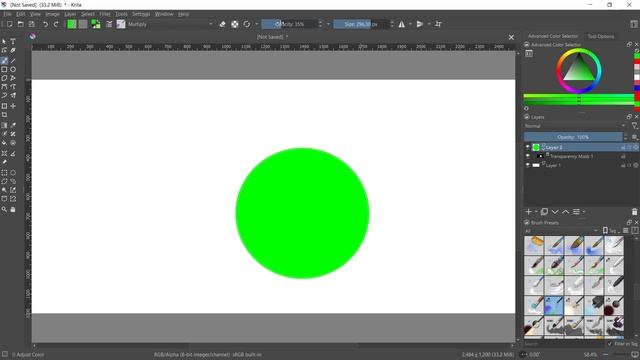Open the Multiply blending mode dropdown
Screen dimensions: 640x360
(x=170, y=24)
